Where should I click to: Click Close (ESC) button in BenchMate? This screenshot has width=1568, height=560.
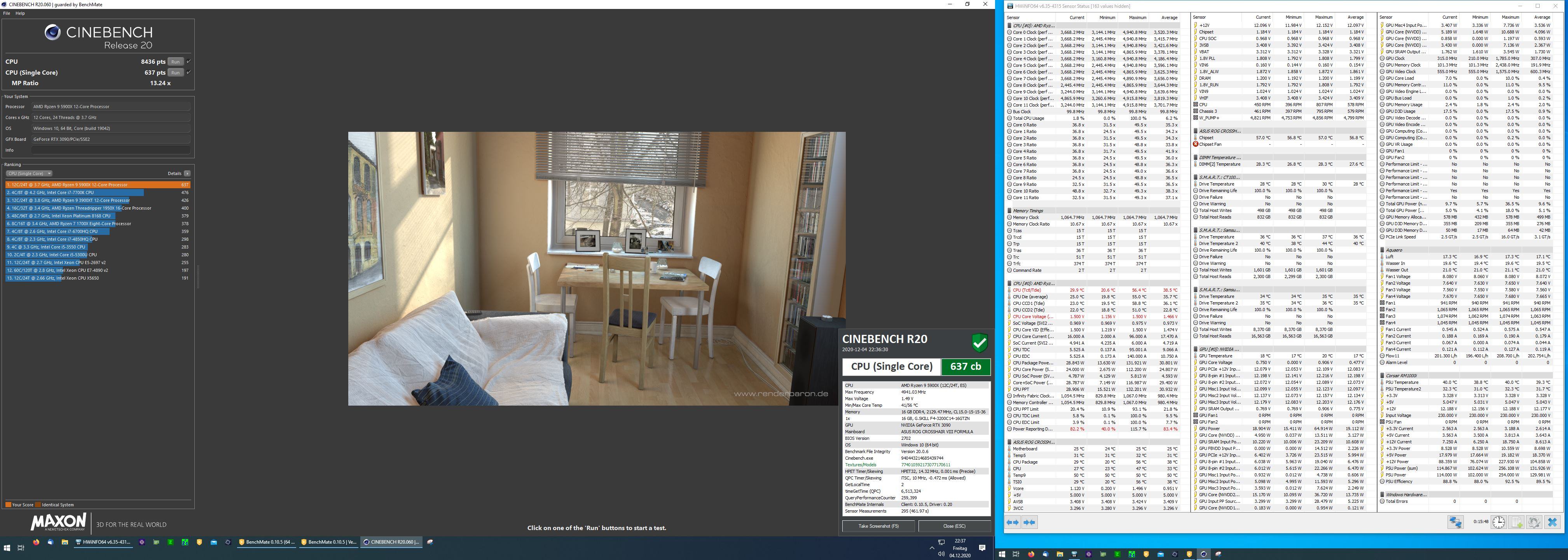point(954,526)
